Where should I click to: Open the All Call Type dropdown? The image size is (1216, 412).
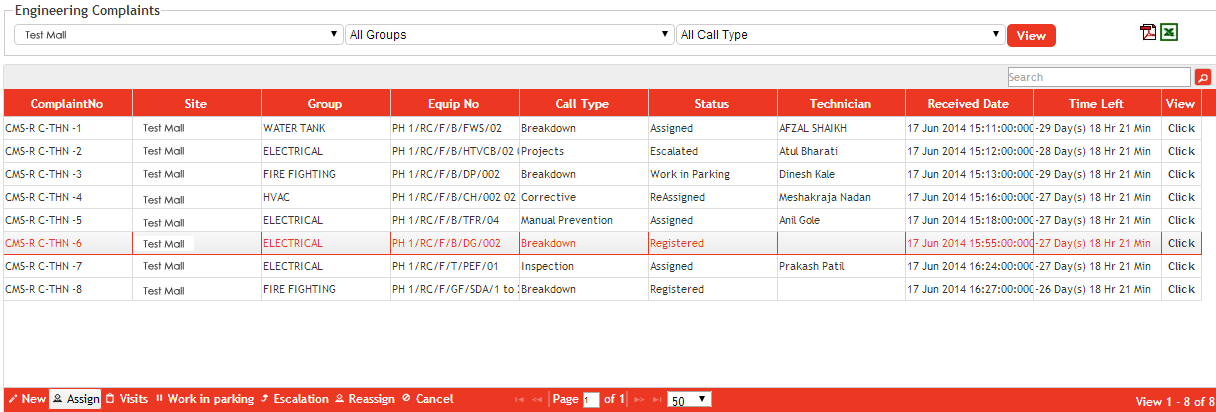[x=840, y=35]
